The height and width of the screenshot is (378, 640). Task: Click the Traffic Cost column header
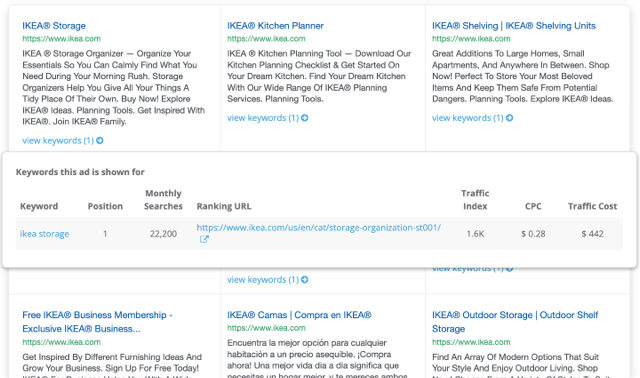pos(592,206)
